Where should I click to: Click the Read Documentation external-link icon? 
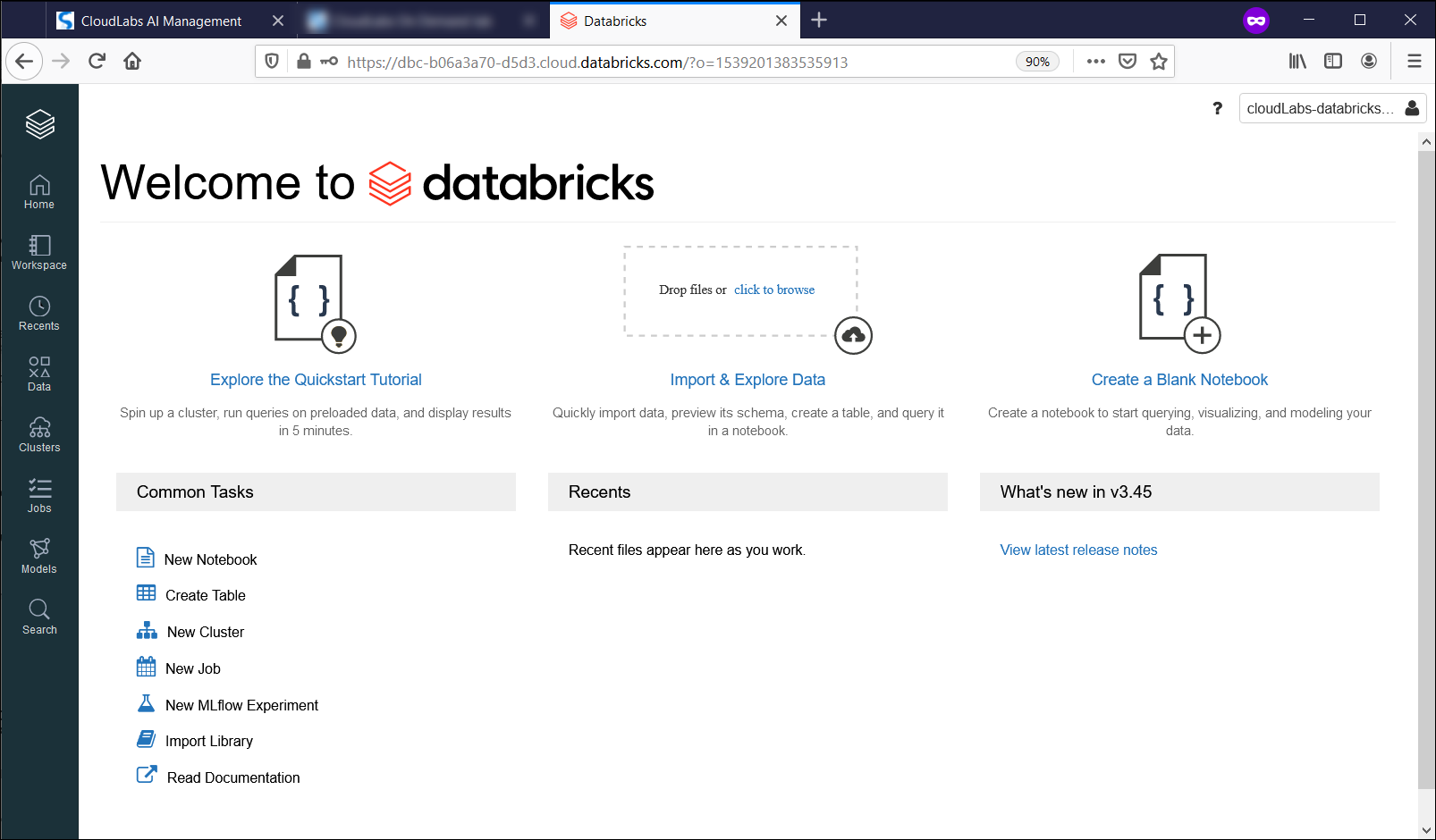click(147, 774)
